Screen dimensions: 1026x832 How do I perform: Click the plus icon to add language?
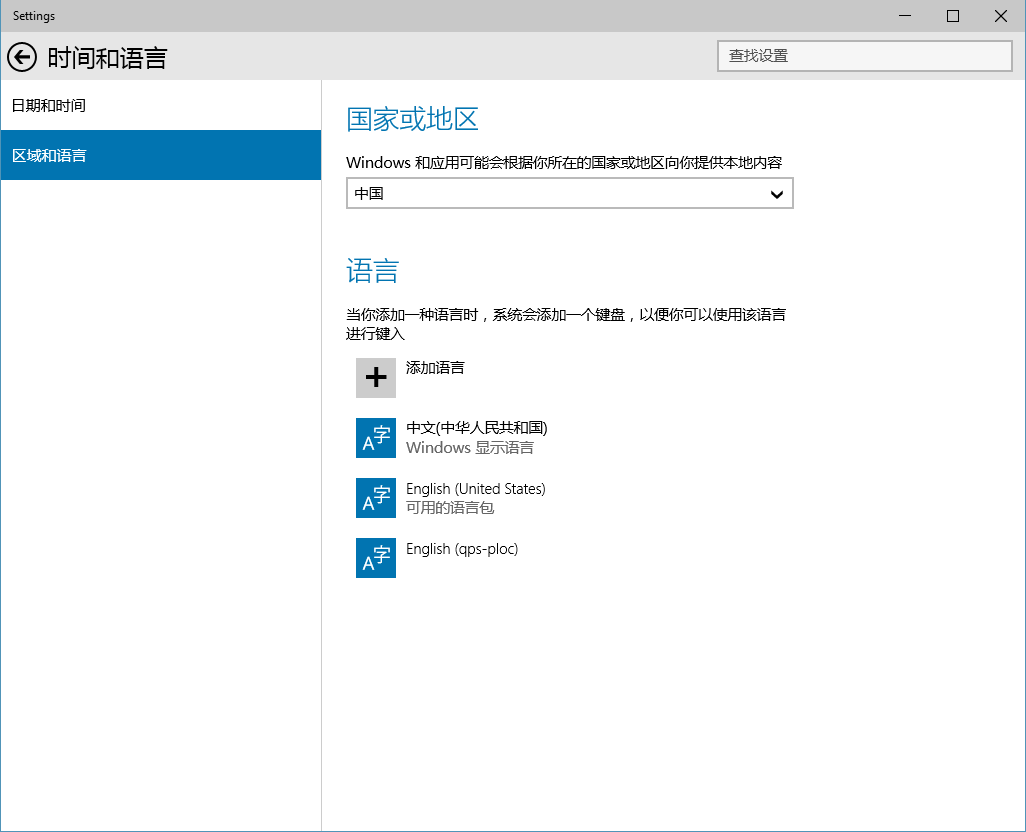coord(376,377)
